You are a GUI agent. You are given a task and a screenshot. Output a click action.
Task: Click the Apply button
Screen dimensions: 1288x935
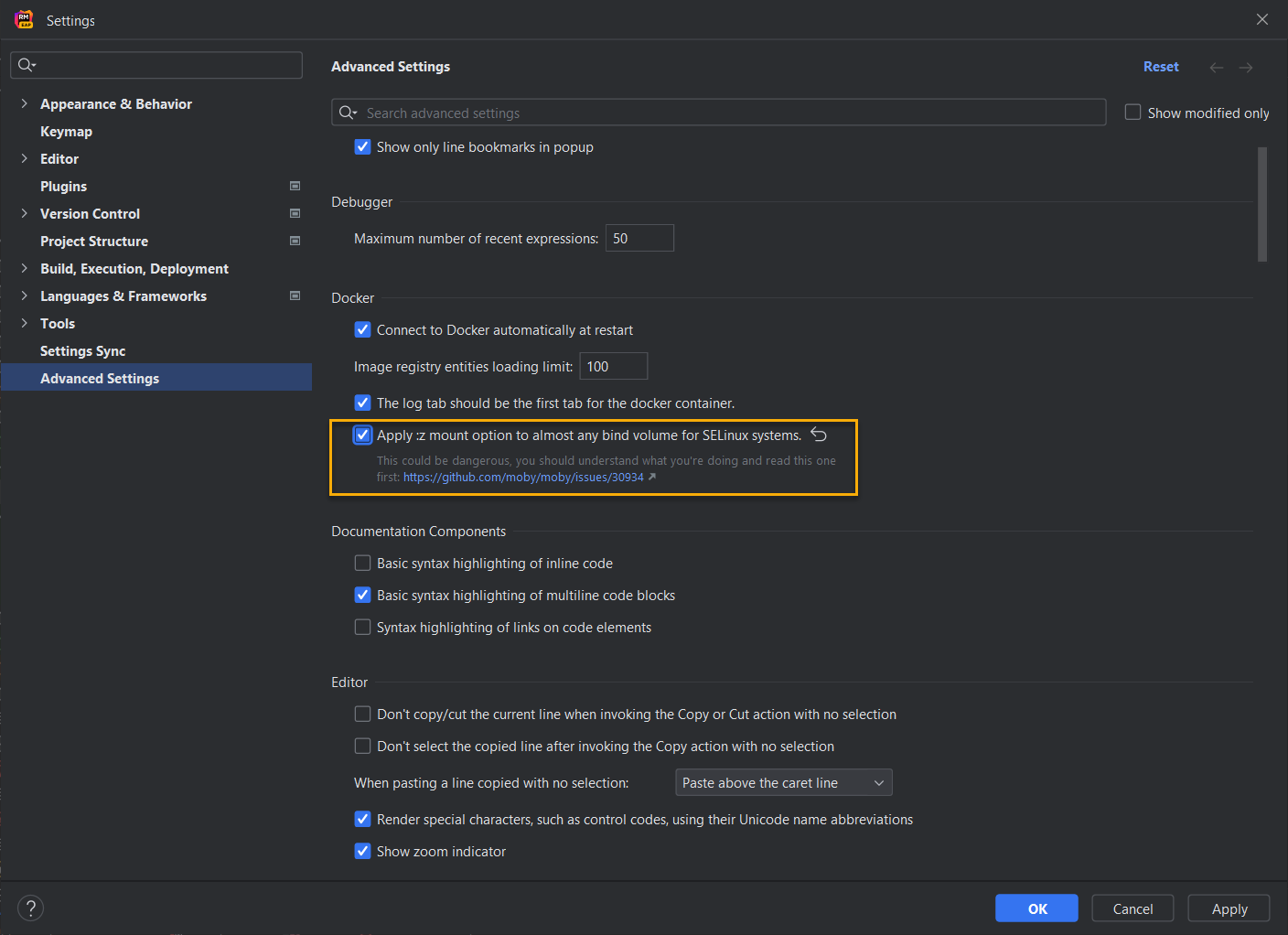coord(1229,908)
